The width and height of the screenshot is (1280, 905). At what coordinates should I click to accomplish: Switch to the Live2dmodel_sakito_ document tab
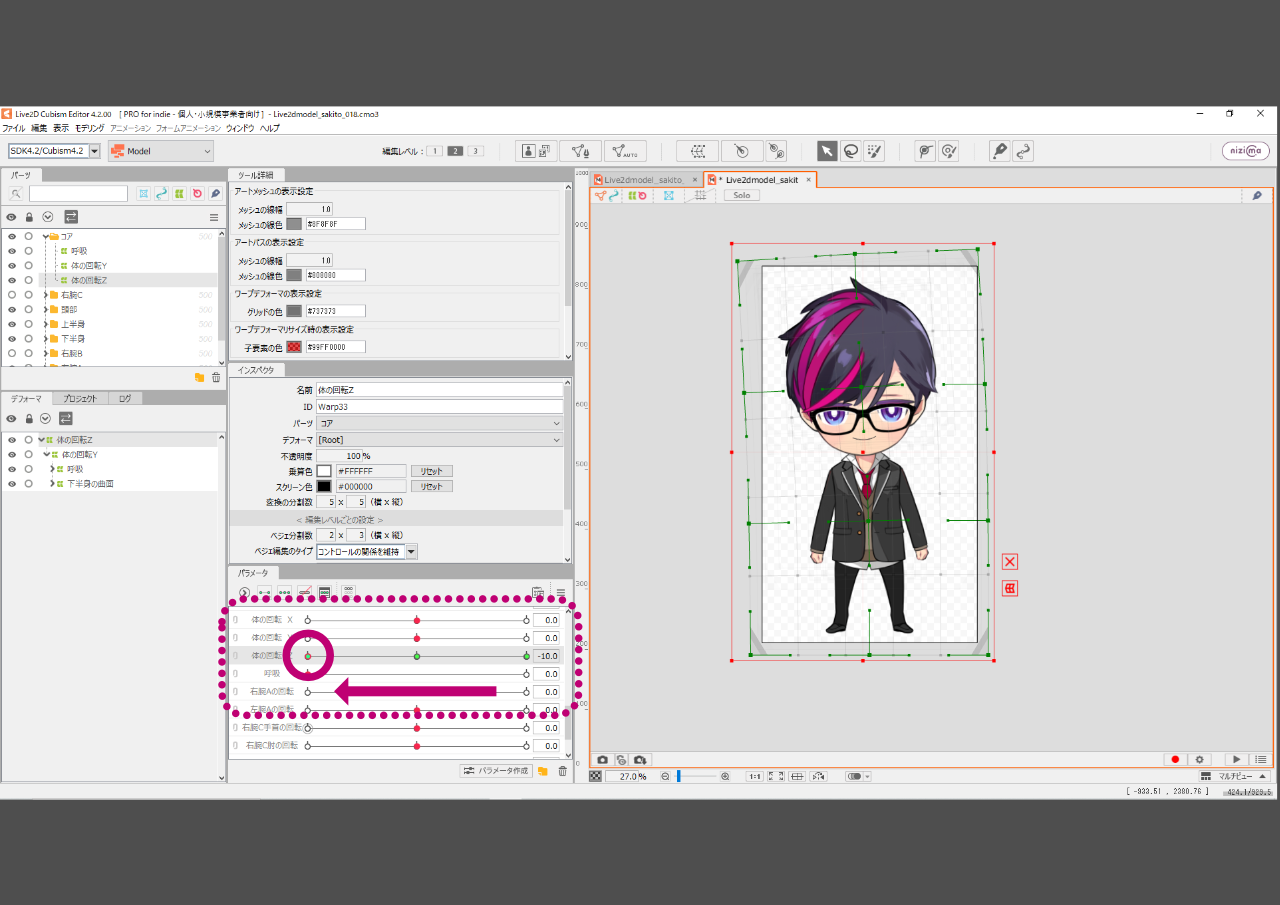click(x=645, y=180)
